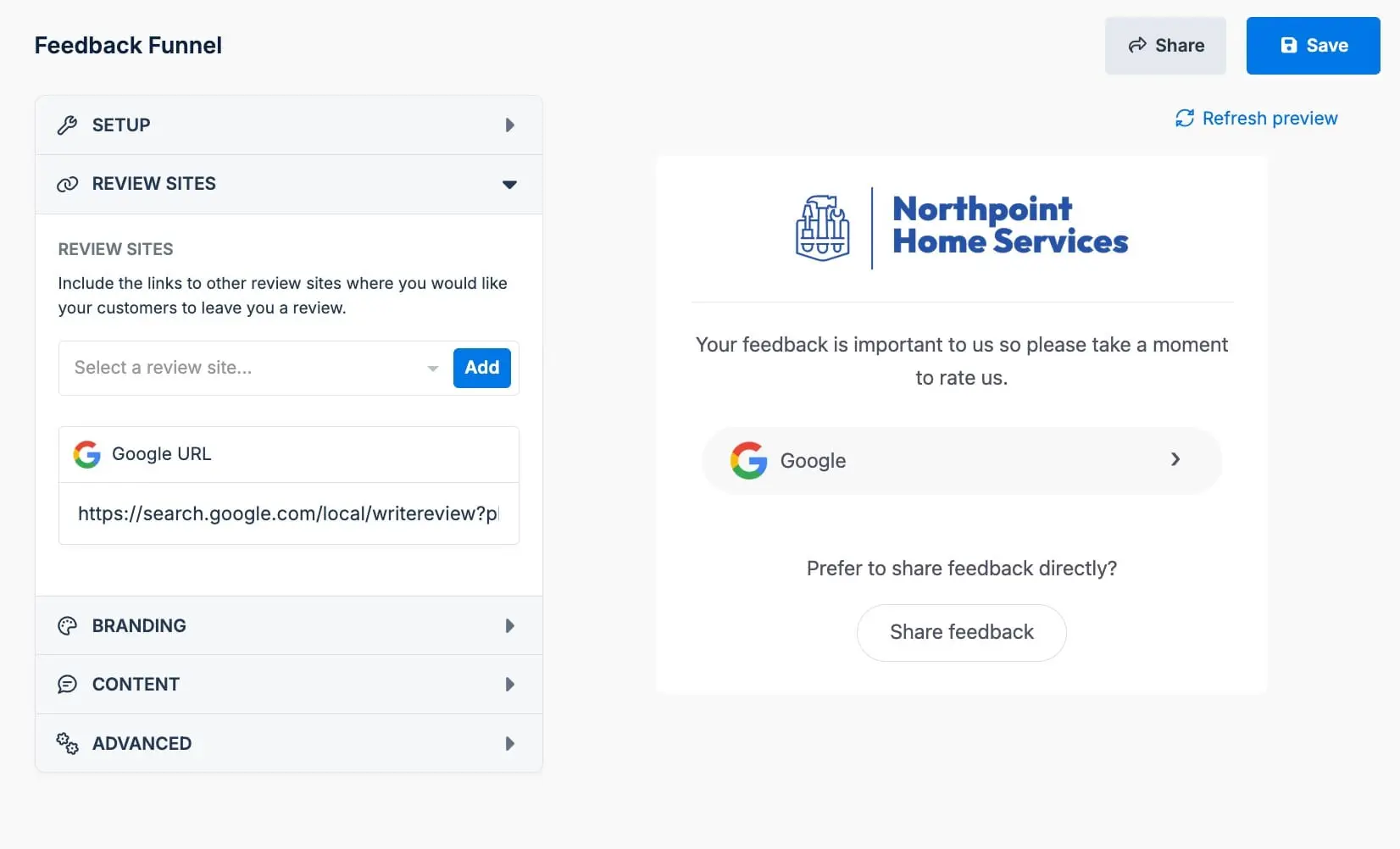This screenshot has width=1400, height=849.
Task: Click the Prefer to share feedback directly text
Action: pos(962,569)
